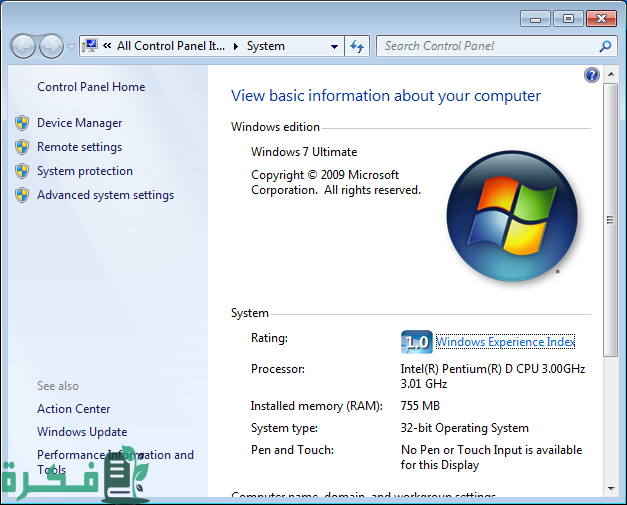Open the Windows Experience Index link

[x=505, y=342]
